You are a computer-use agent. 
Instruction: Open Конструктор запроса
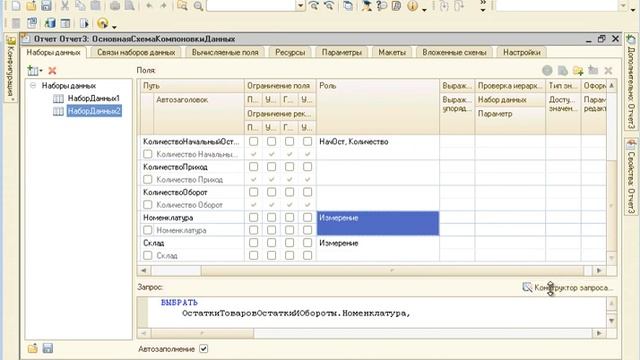point(568,287)
